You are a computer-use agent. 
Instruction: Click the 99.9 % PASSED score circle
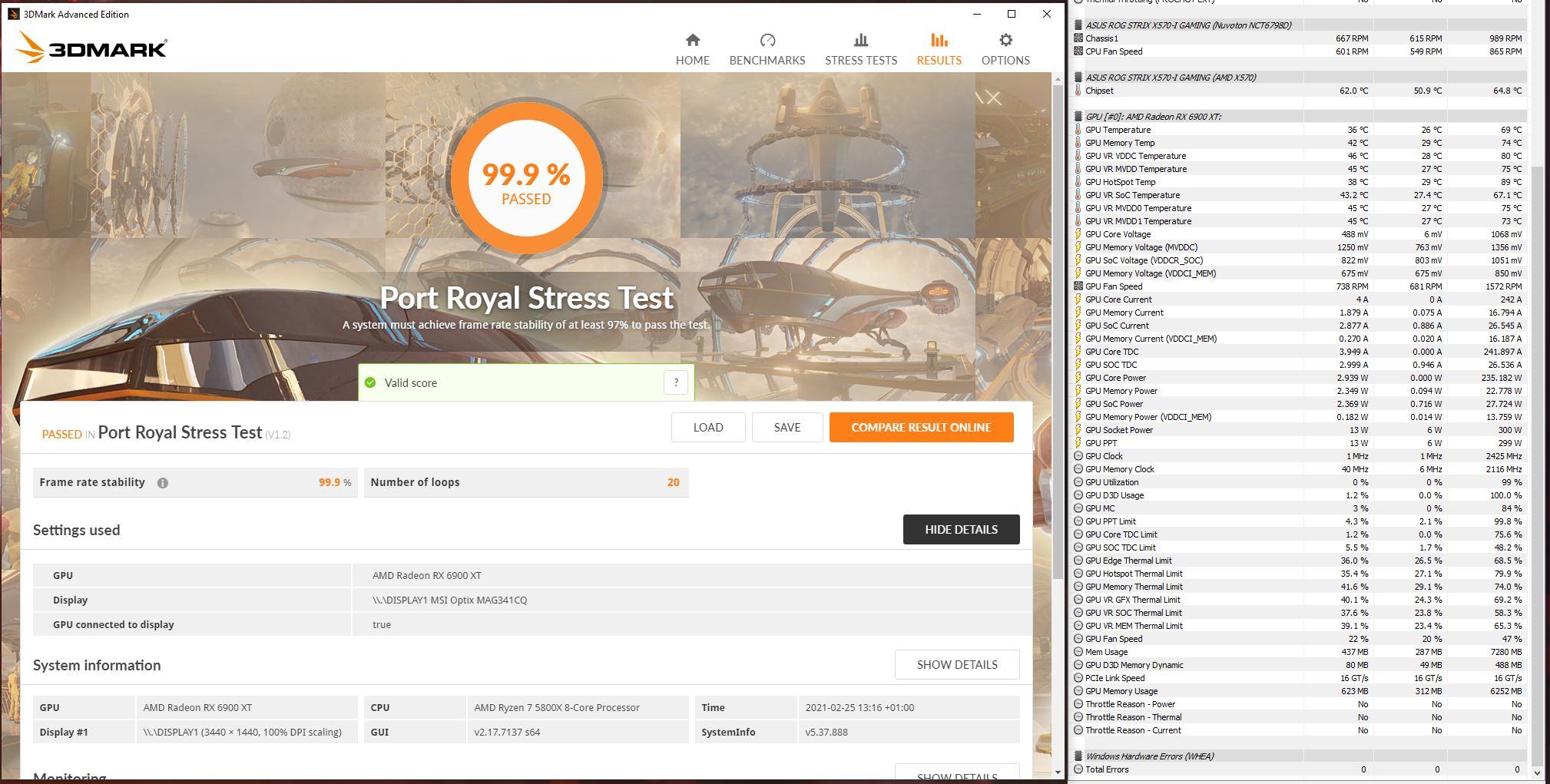(526, 177)
